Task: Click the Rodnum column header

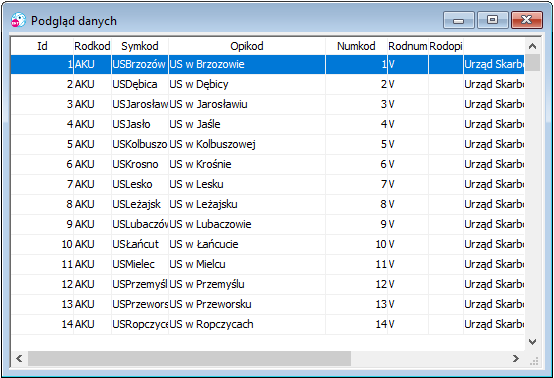Action: pyautogui.click(x=408, y=46)
